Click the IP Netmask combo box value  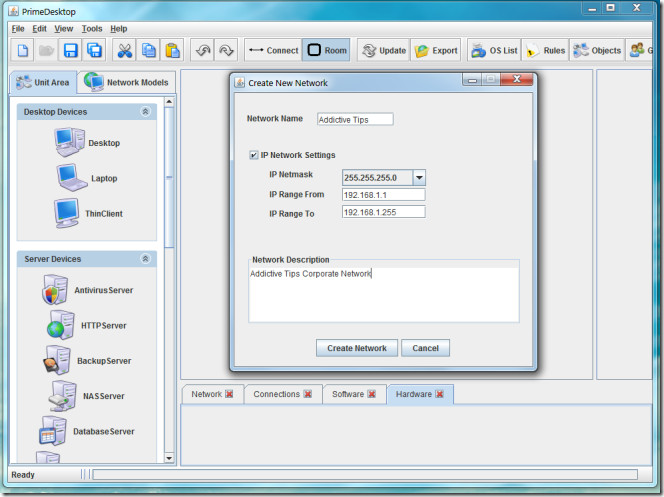tap(377, 178)
